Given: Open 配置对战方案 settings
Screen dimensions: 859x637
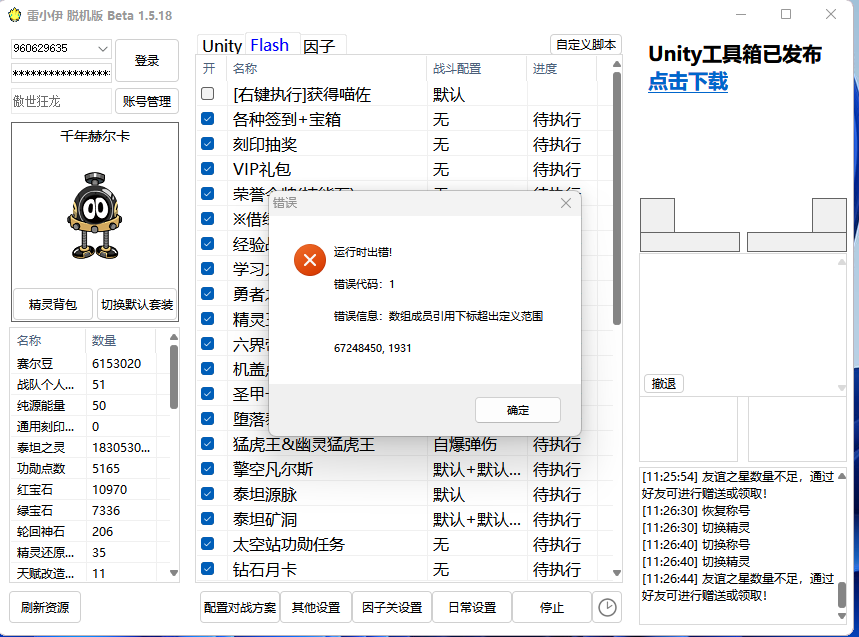Looking at the screenshot, I should pyautogui.click(x=240, y=607).
